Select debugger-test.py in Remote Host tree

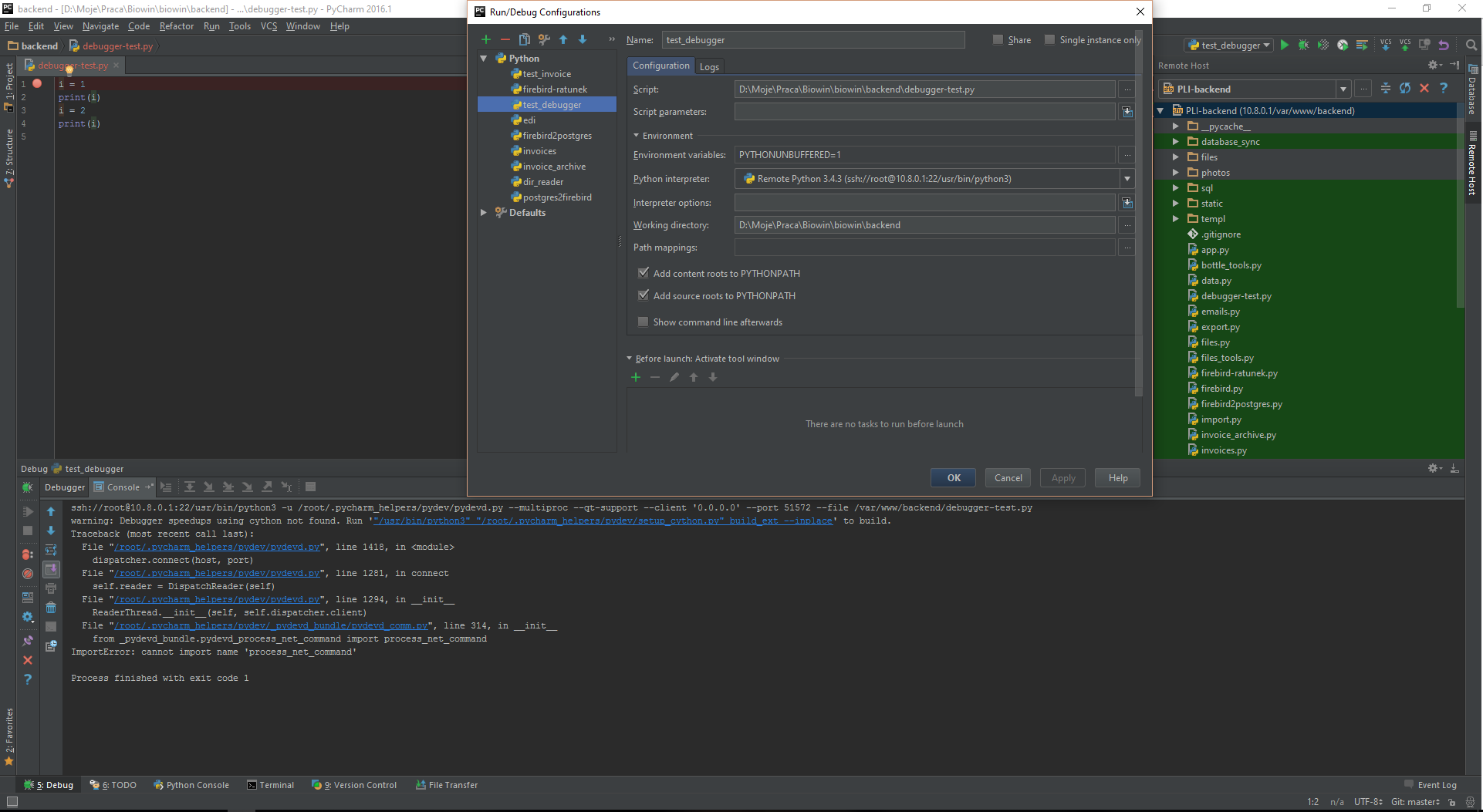[x=1230, y=296]
